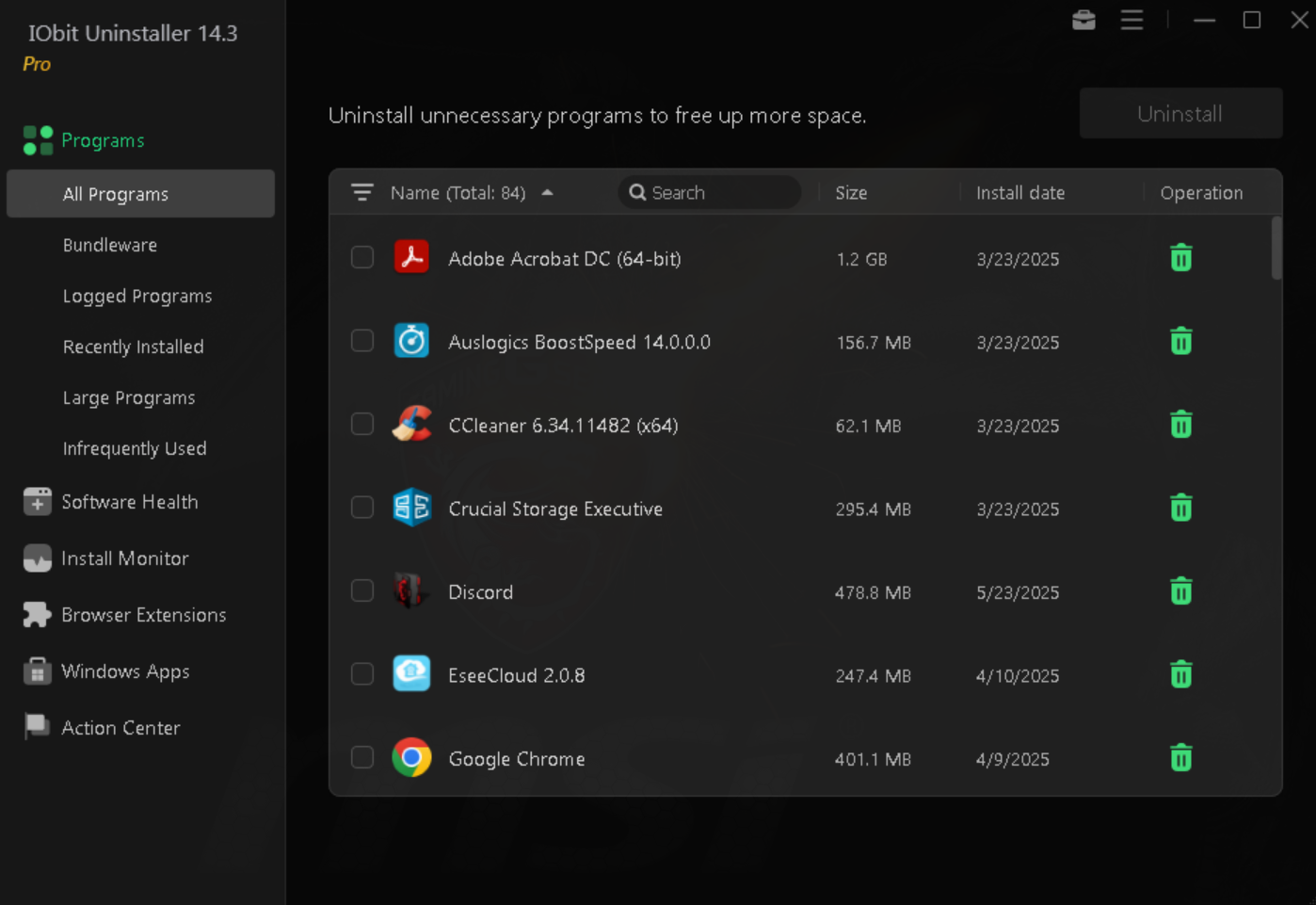This screenshot has height=905, width=1316.
Task: Select the Crucial Storage Executive name
Action: 555,509
